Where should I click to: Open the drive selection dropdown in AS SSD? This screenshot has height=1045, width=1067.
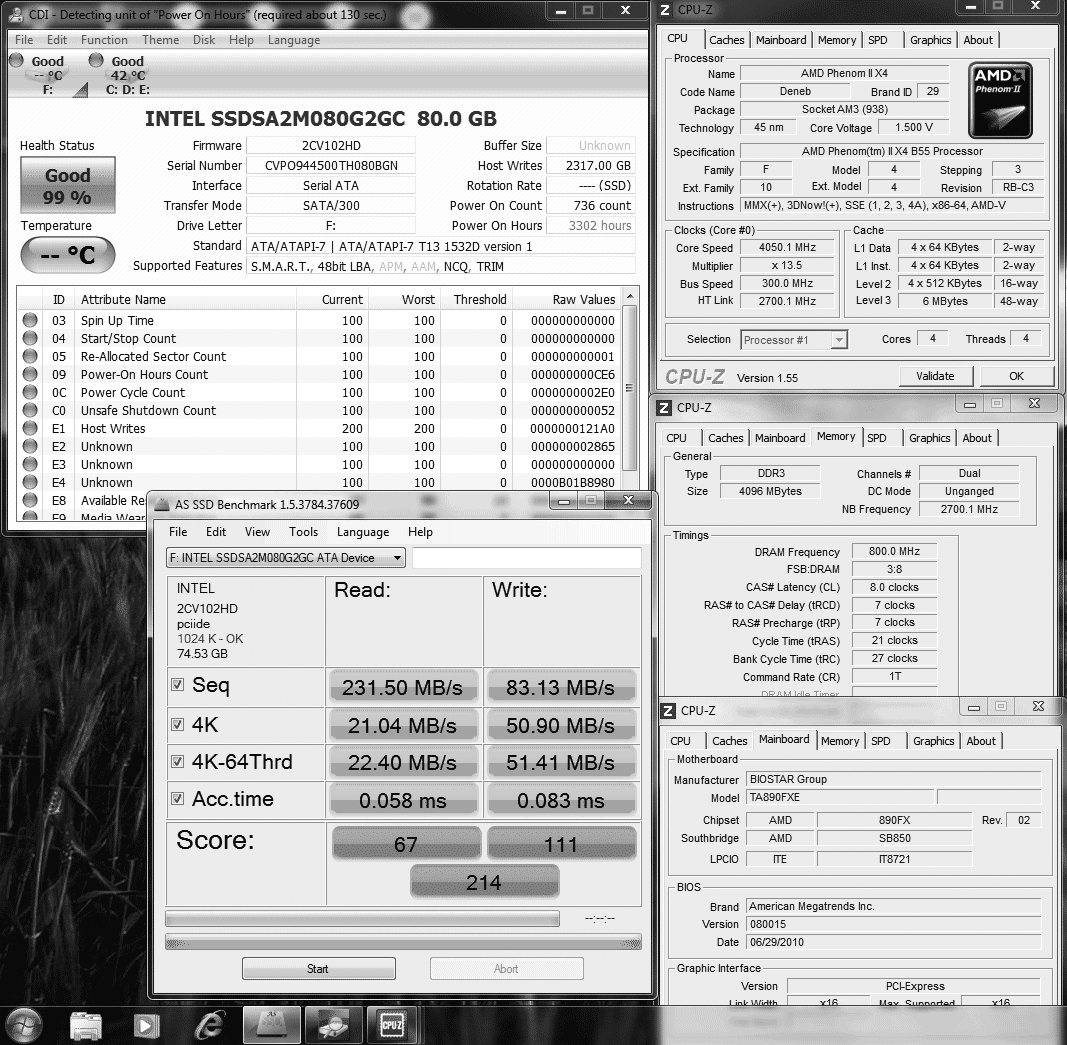click(286, 557)
